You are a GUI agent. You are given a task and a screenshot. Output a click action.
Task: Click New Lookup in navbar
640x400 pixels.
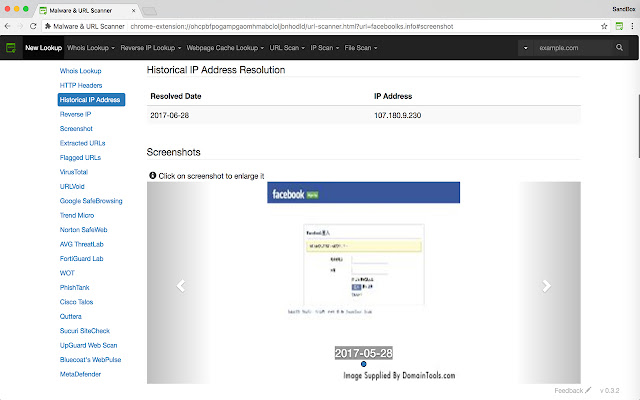43,48
